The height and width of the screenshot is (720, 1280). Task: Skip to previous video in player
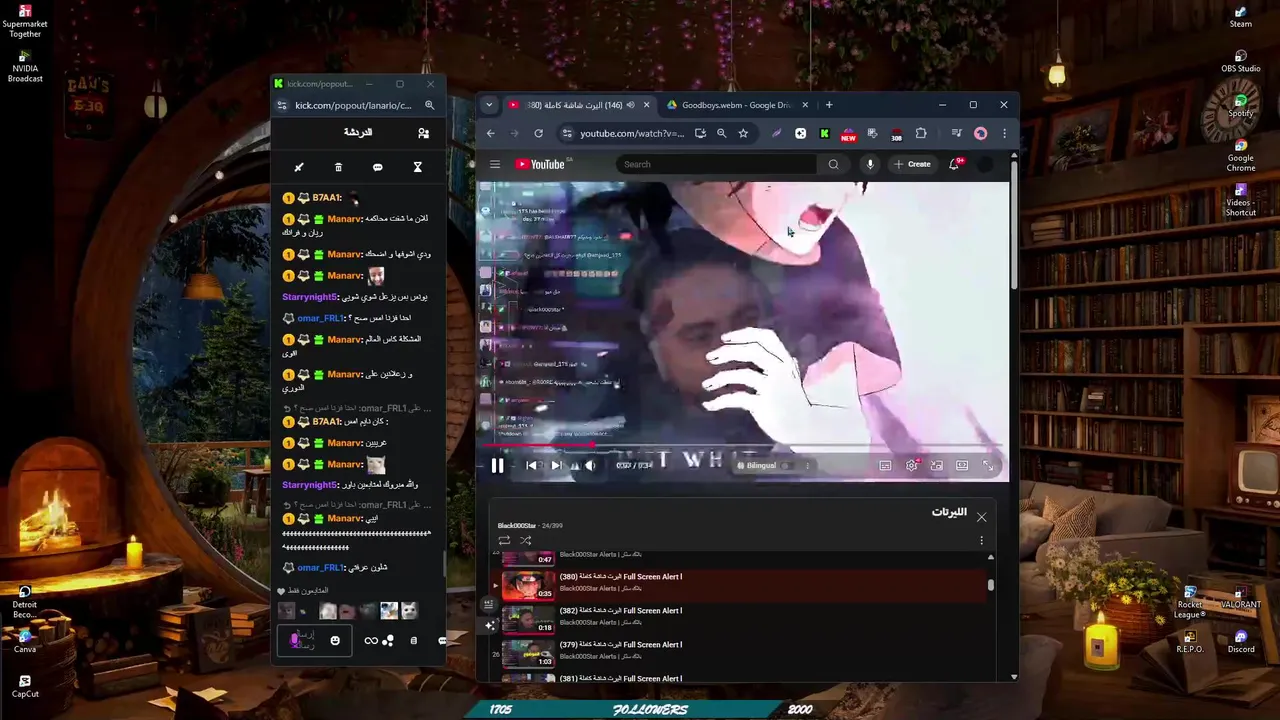(x=531, y=465)
